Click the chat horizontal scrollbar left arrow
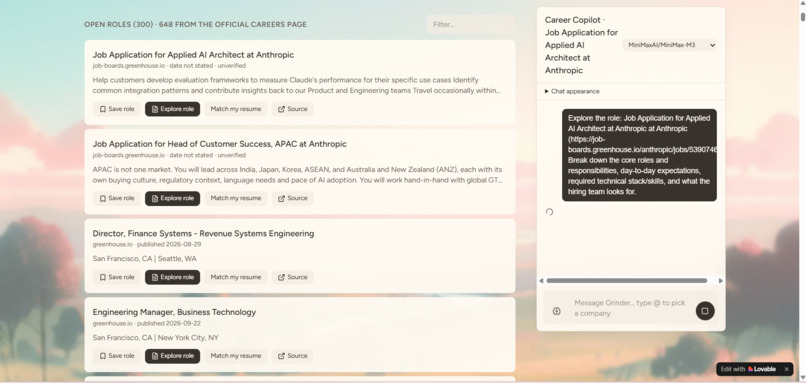The width and height of the screenshot is (806, 383). point(541,281)
